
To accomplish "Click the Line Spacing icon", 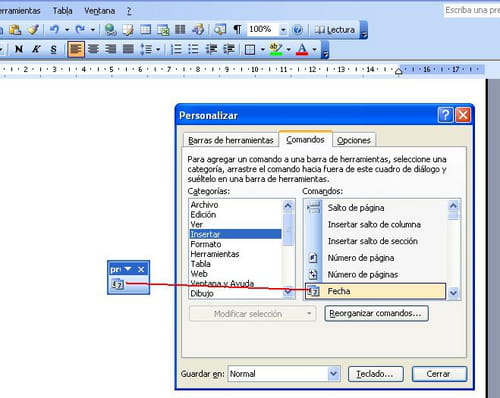I will click(146, 49).
